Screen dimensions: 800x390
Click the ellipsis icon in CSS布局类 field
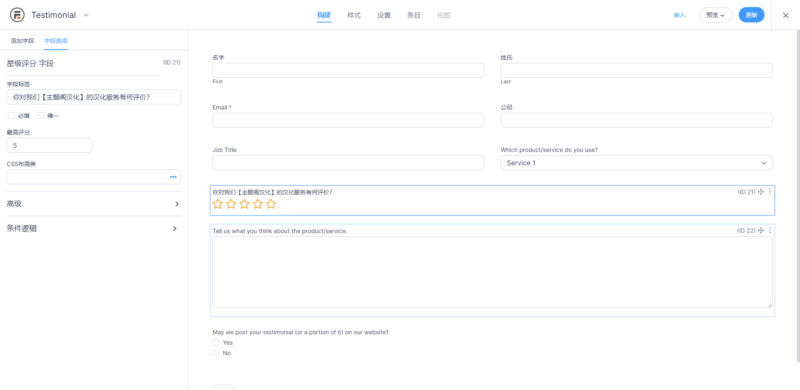pyautogui.click(x=173, y=177)
